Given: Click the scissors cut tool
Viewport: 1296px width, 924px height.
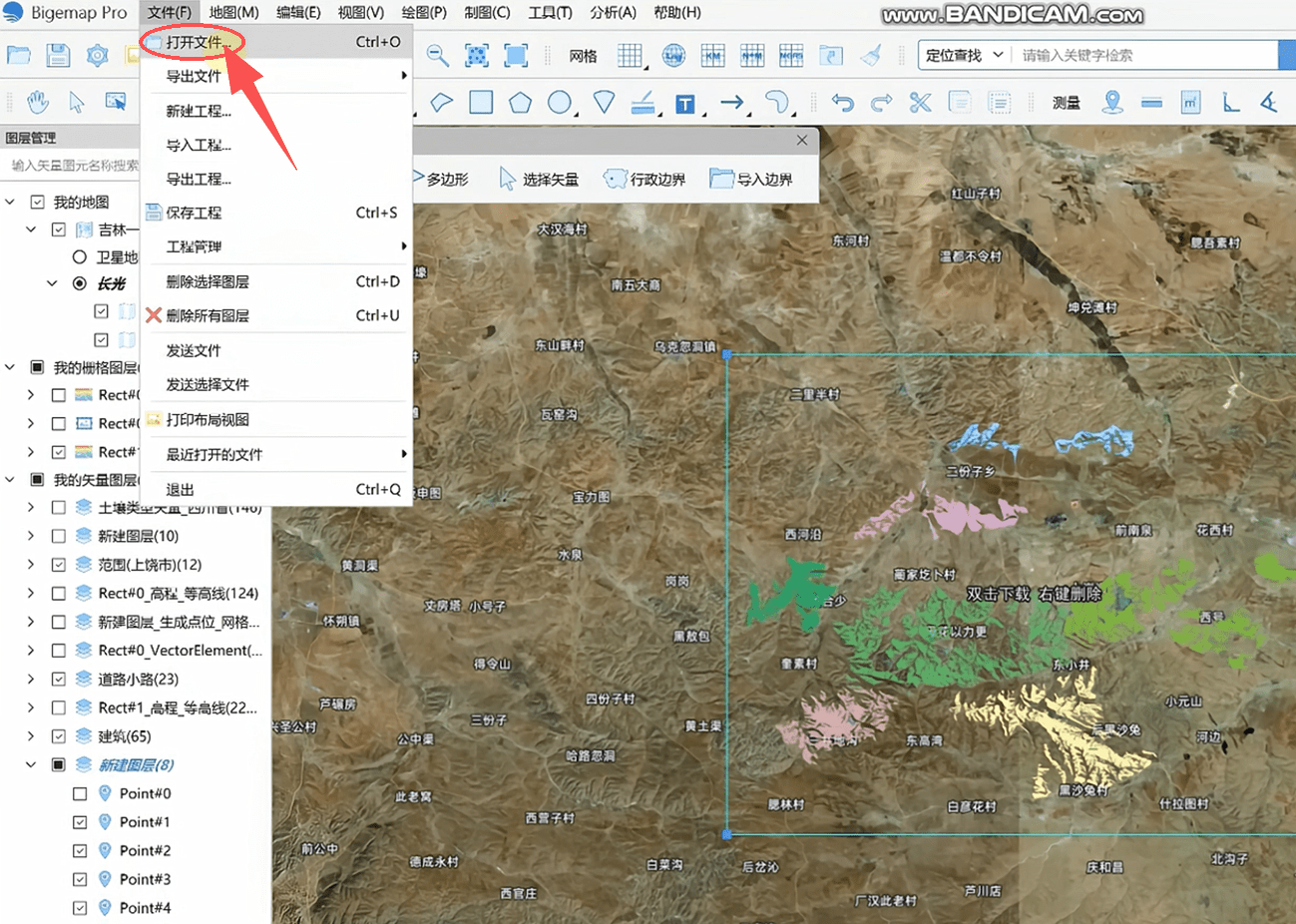Looking at the screenshot, I should [921, 102].
